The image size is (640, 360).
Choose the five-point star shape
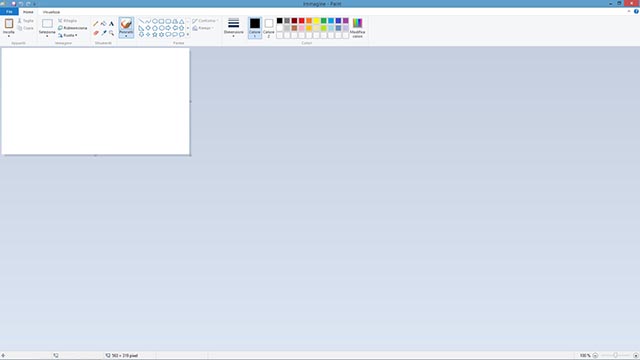(155, 35)
